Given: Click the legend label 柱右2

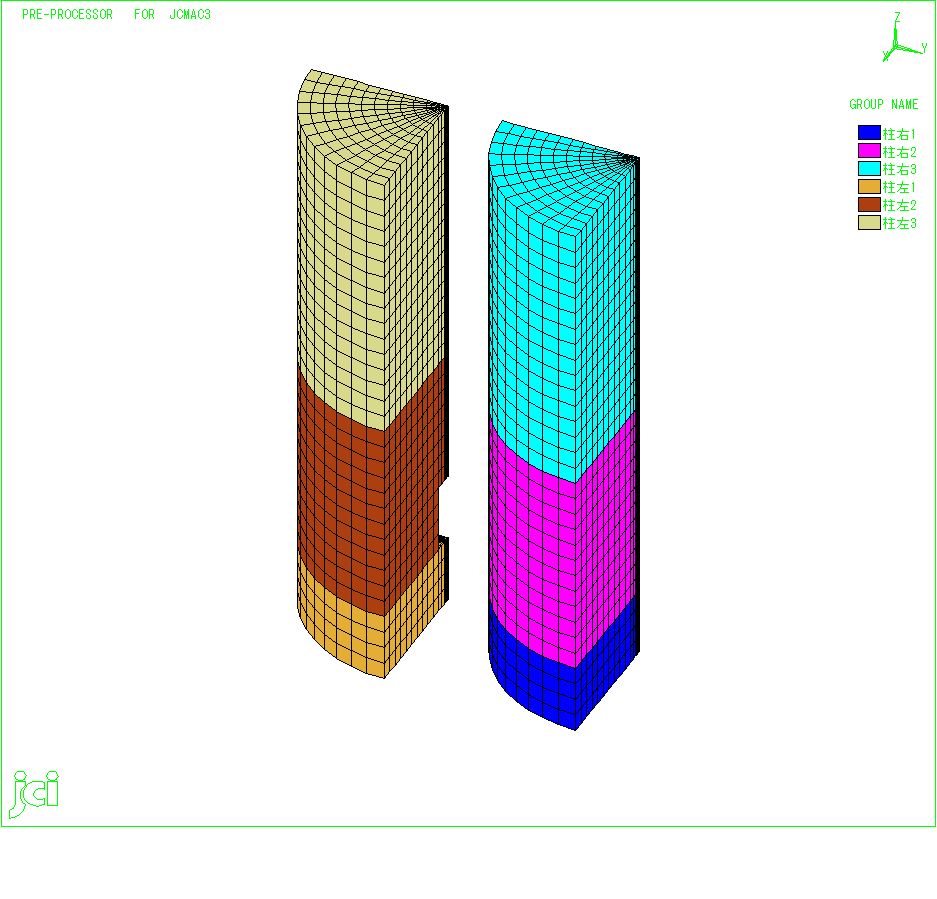Looking at the screenshot, I should coord(899,152).
